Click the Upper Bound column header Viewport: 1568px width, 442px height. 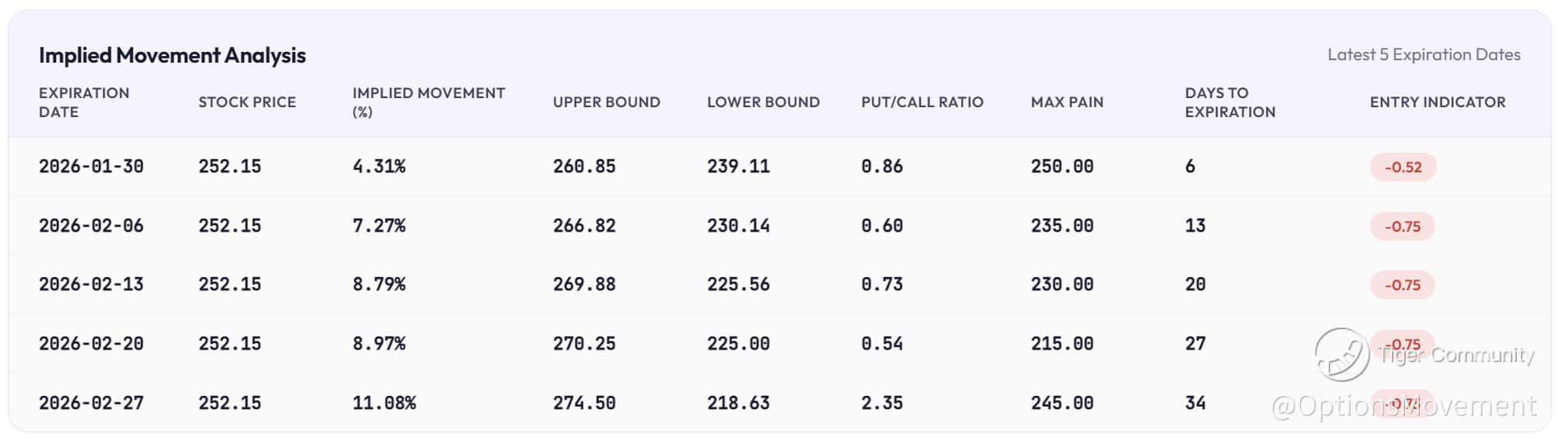pos(606,102)
